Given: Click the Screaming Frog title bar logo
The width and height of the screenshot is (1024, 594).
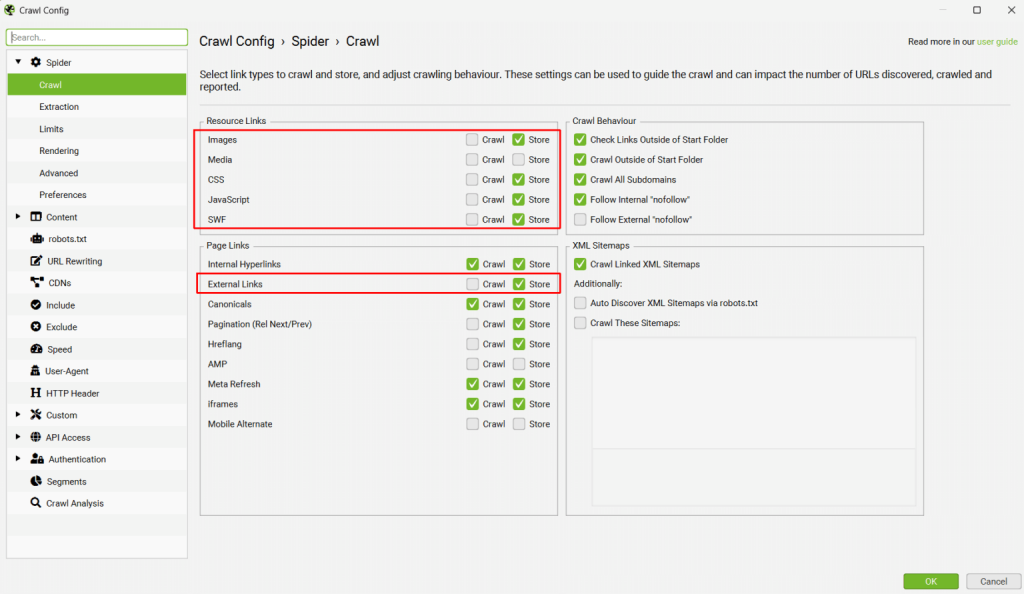Looking at the screenshot, I should pos(9,10).
